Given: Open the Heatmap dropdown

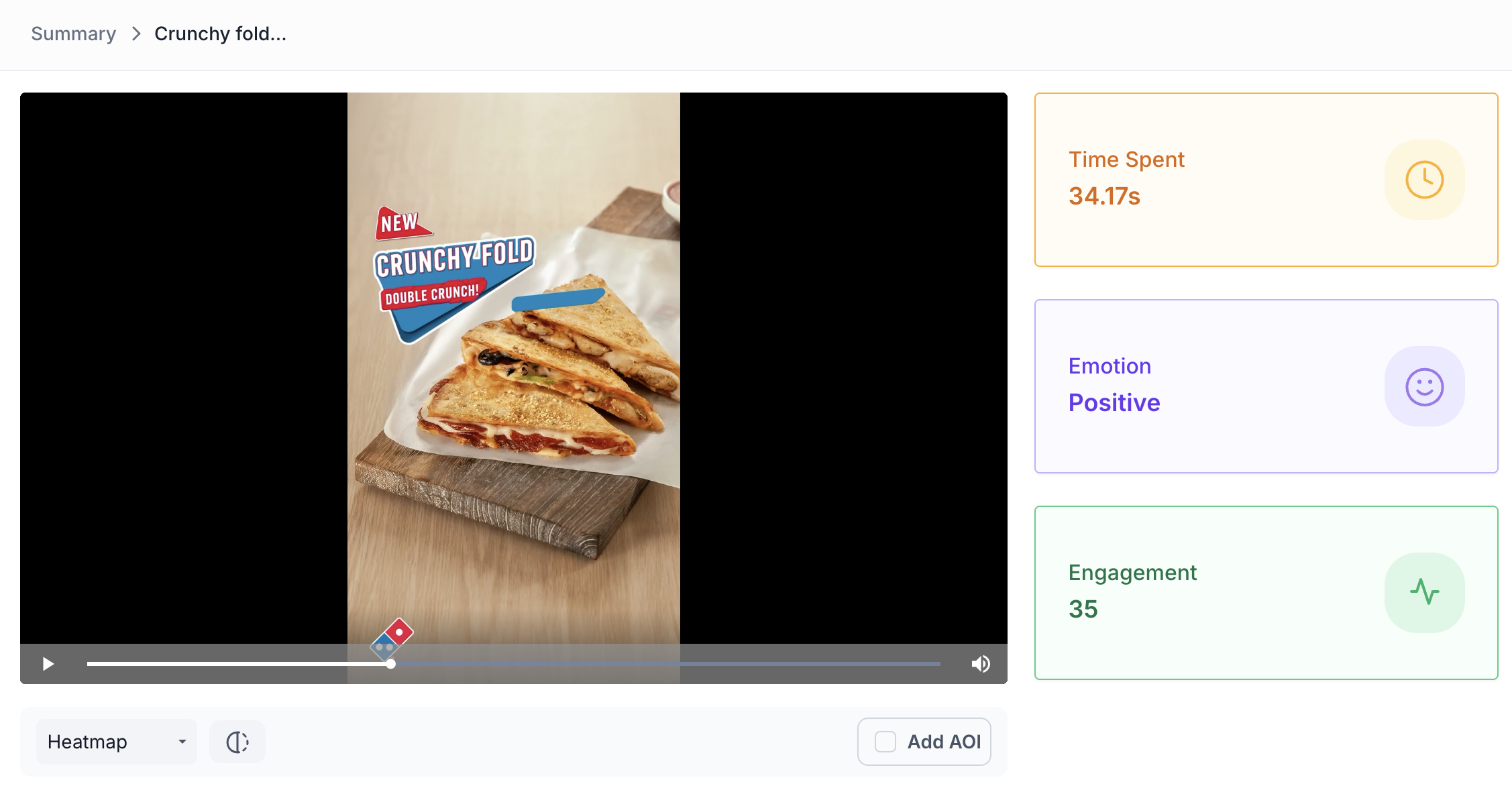Looking at the screenshot, I should 117,742.
